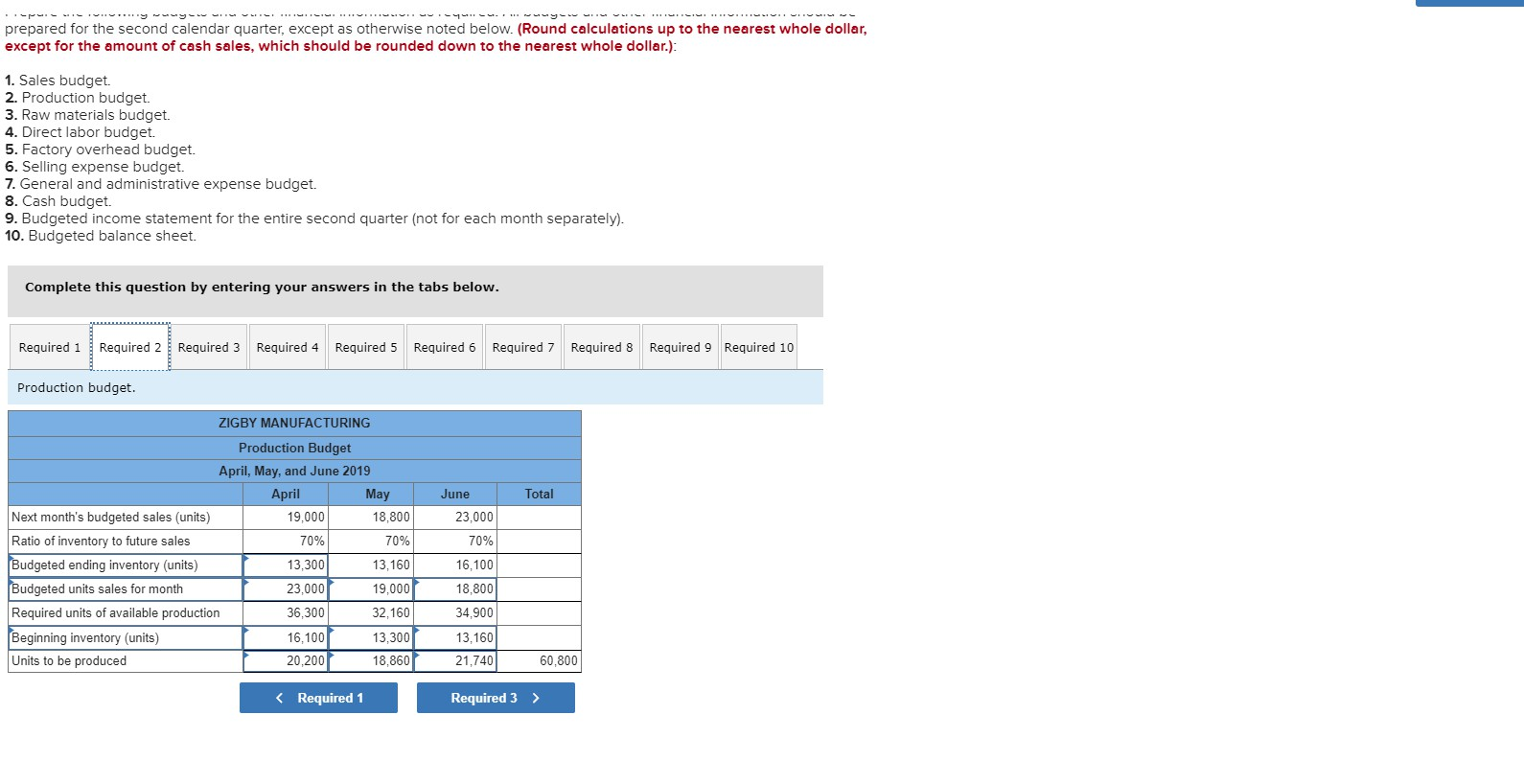The height and width of the screenshot is (784, 1524).
Task: Click the April column header
Action: [x=286, y=494]
